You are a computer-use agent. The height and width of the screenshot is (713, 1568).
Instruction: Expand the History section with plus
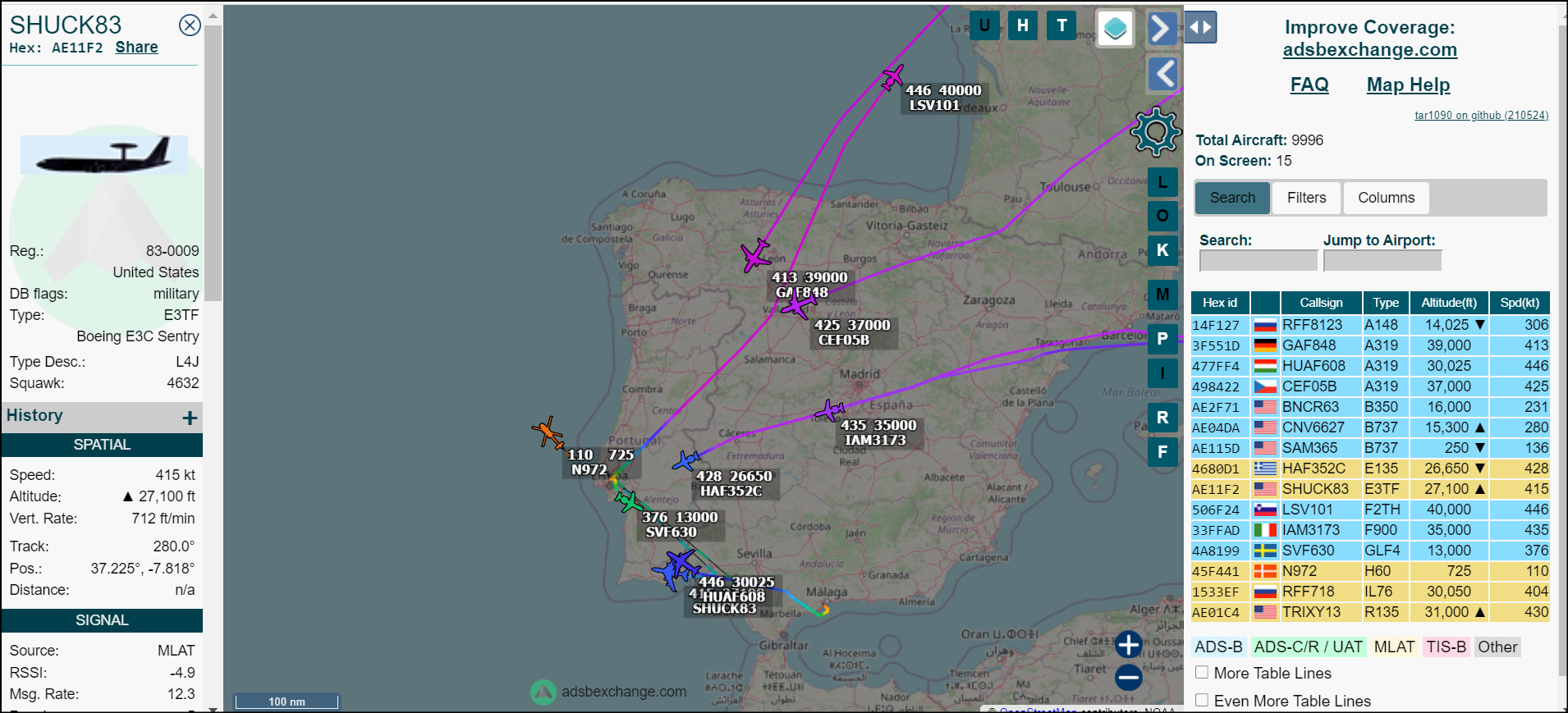190,418
